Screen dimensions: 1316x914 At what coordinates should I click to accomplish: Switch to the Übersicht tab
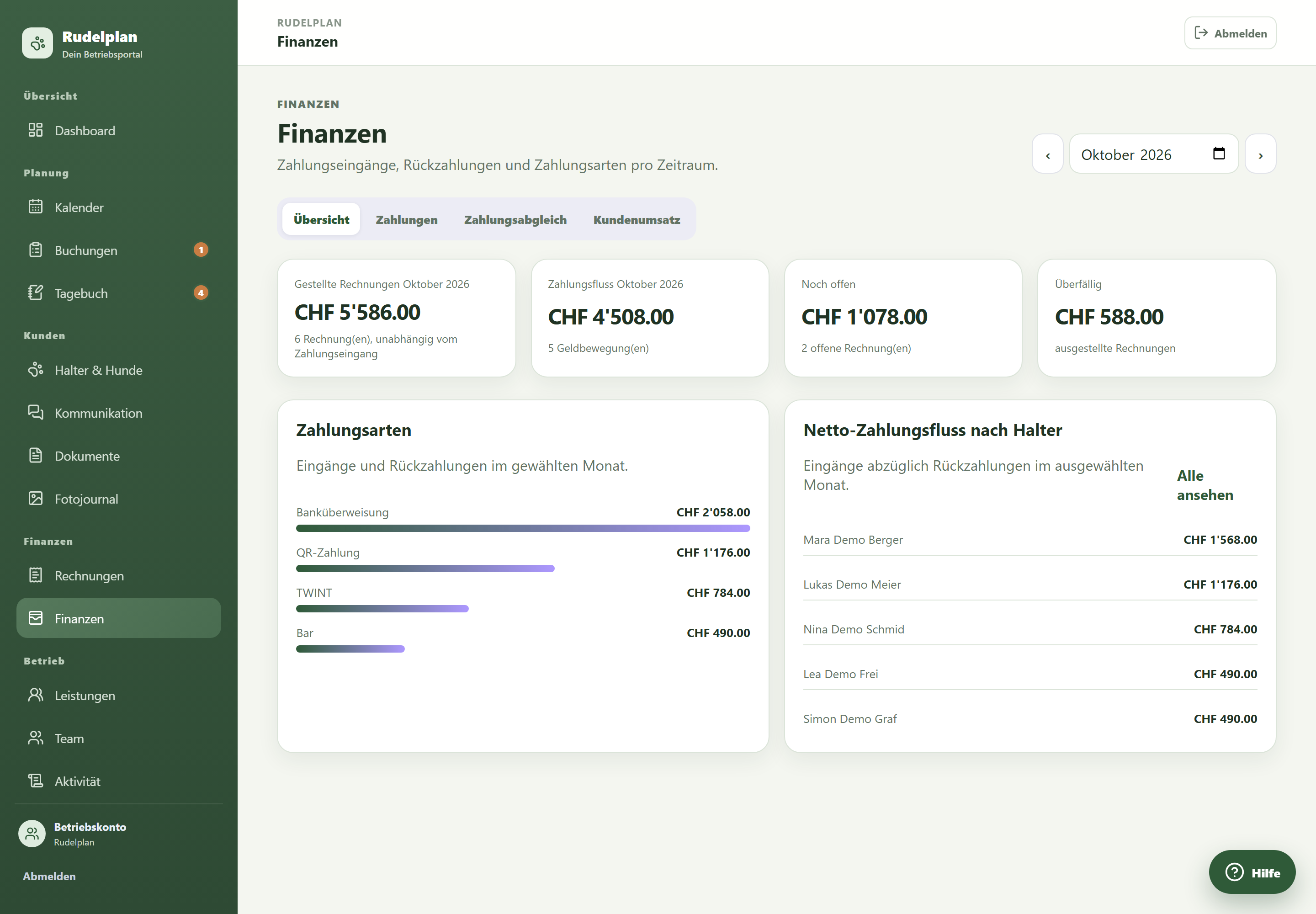pos(321,219)
